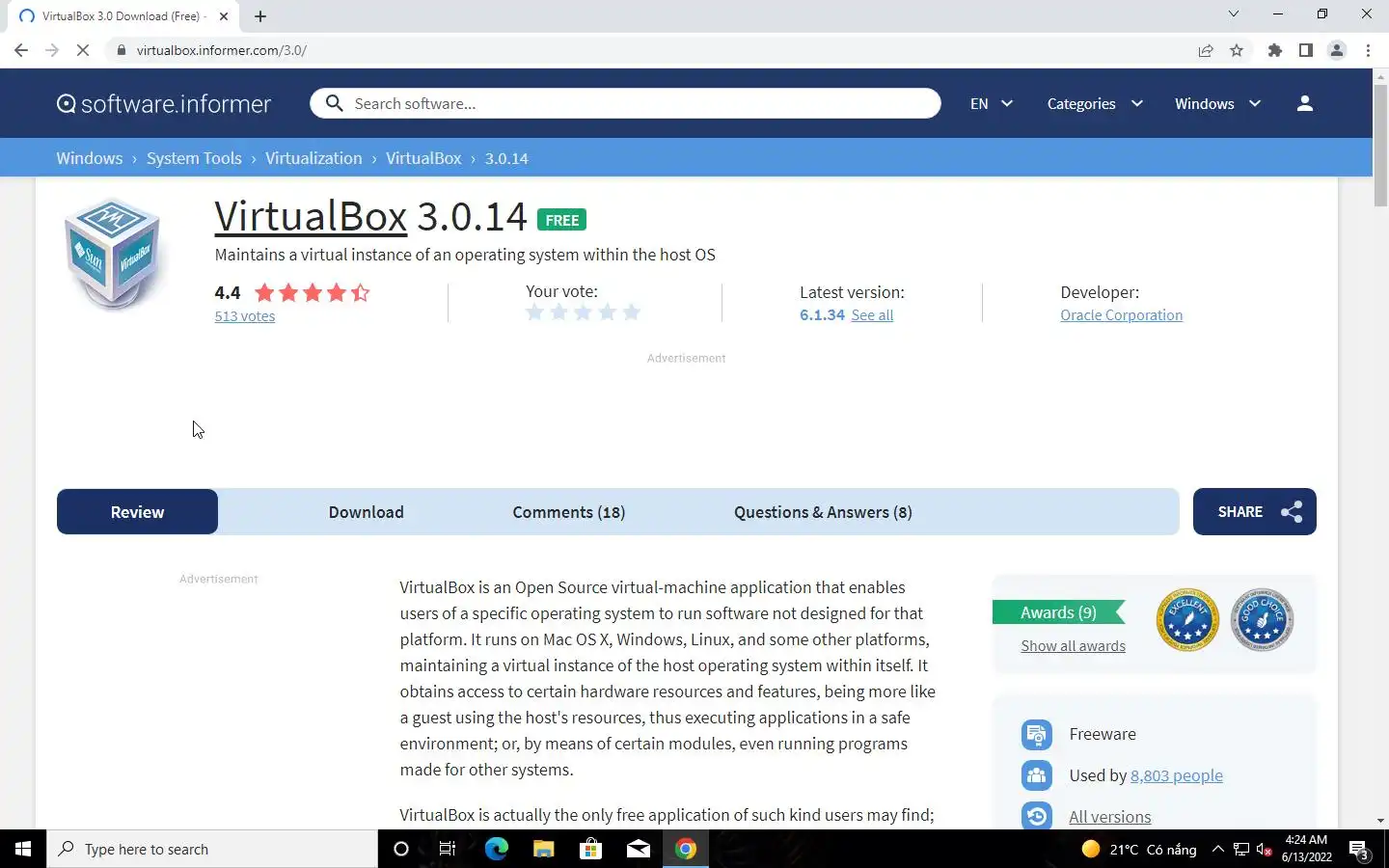Open File Explorer from the taskbar
Image resolution: width=1389 pixels, height=868 pixels.
coord(543,849)
